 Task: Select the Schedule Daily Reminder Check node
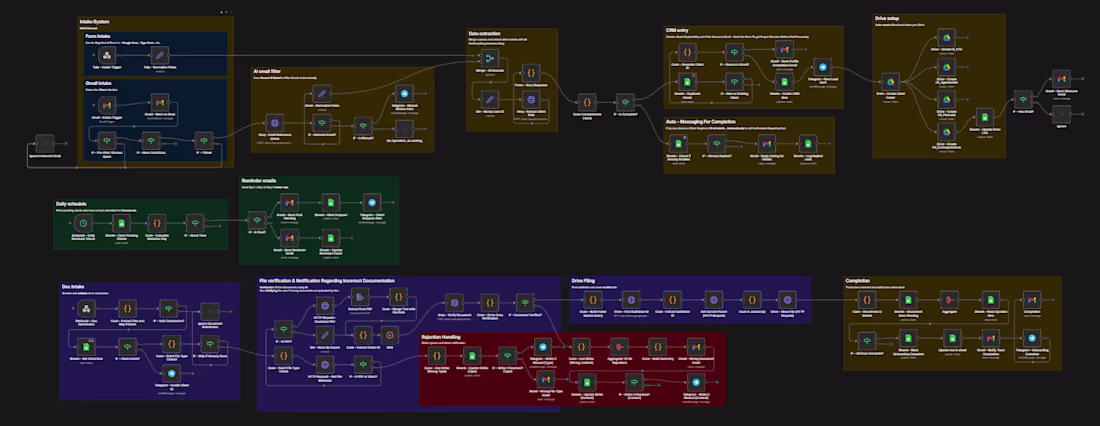[x=82, y=222]
